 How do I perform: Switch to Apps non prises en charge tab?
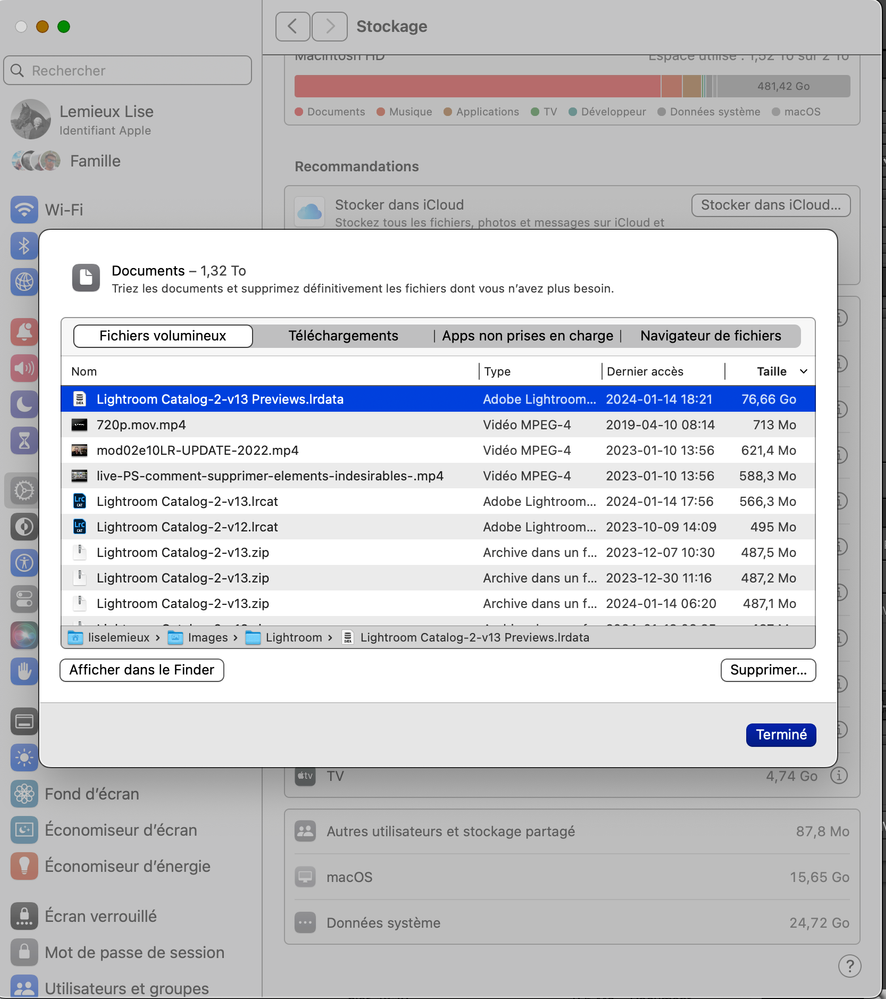pyautogui.click(x=527, y=336)
